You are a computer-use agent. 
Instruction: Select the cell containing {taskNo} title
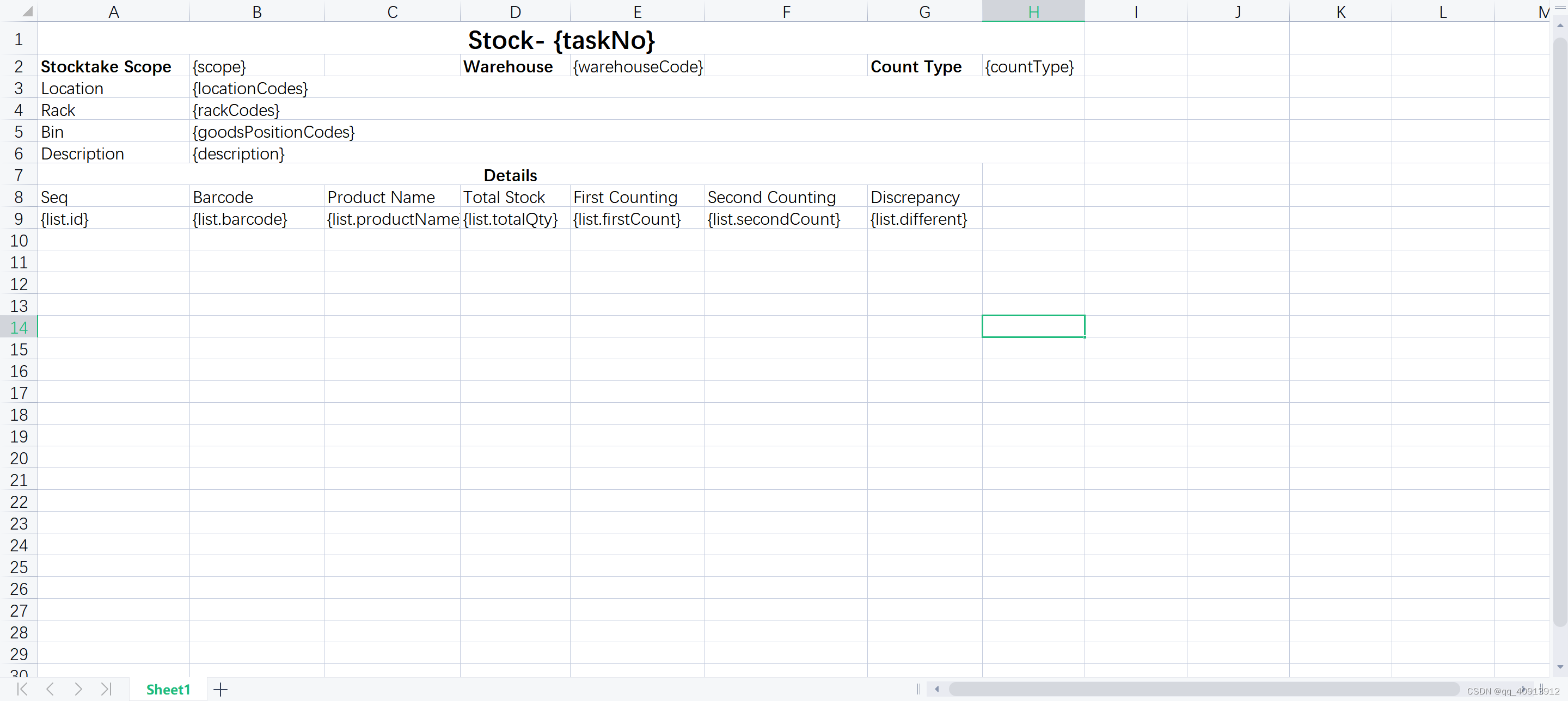[x=560, y=40]
